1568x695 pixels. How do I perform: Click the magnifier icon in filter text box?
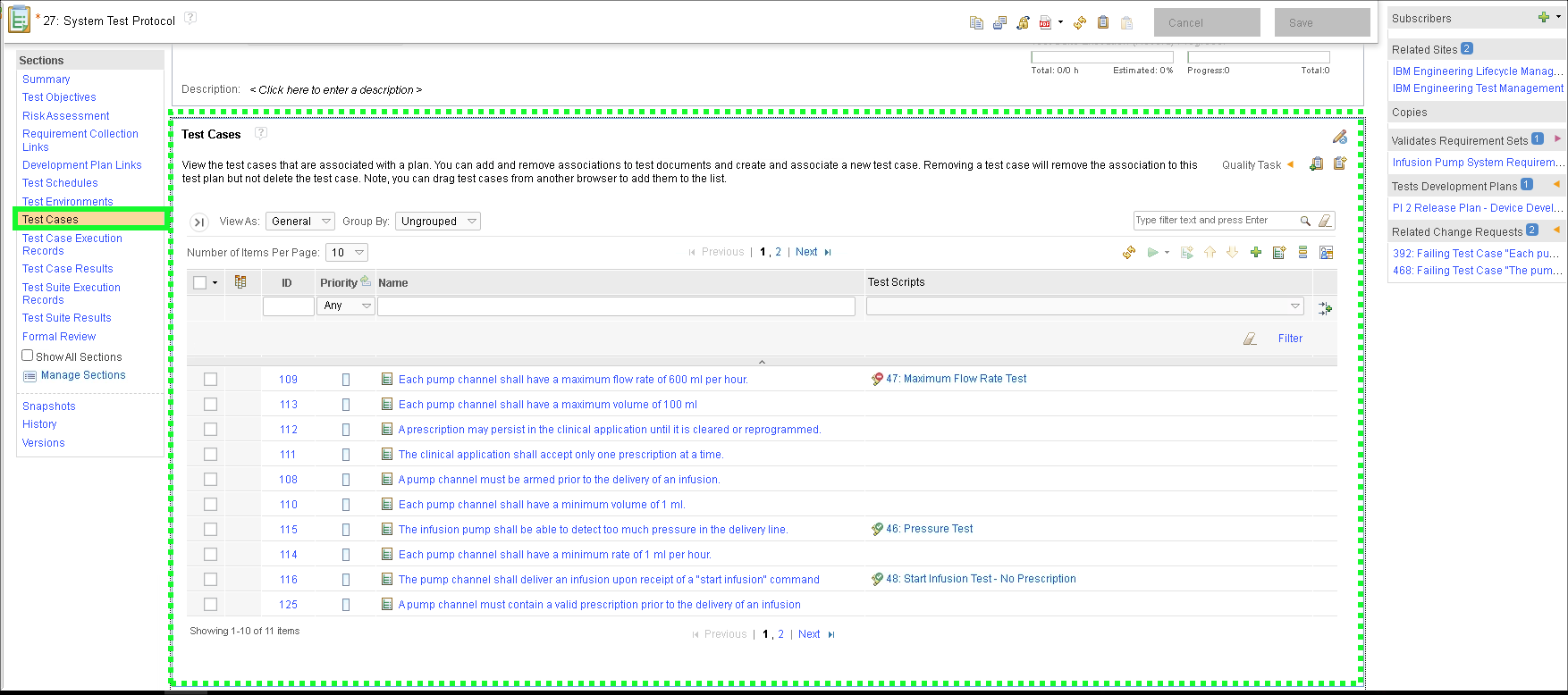point(1305,221)
